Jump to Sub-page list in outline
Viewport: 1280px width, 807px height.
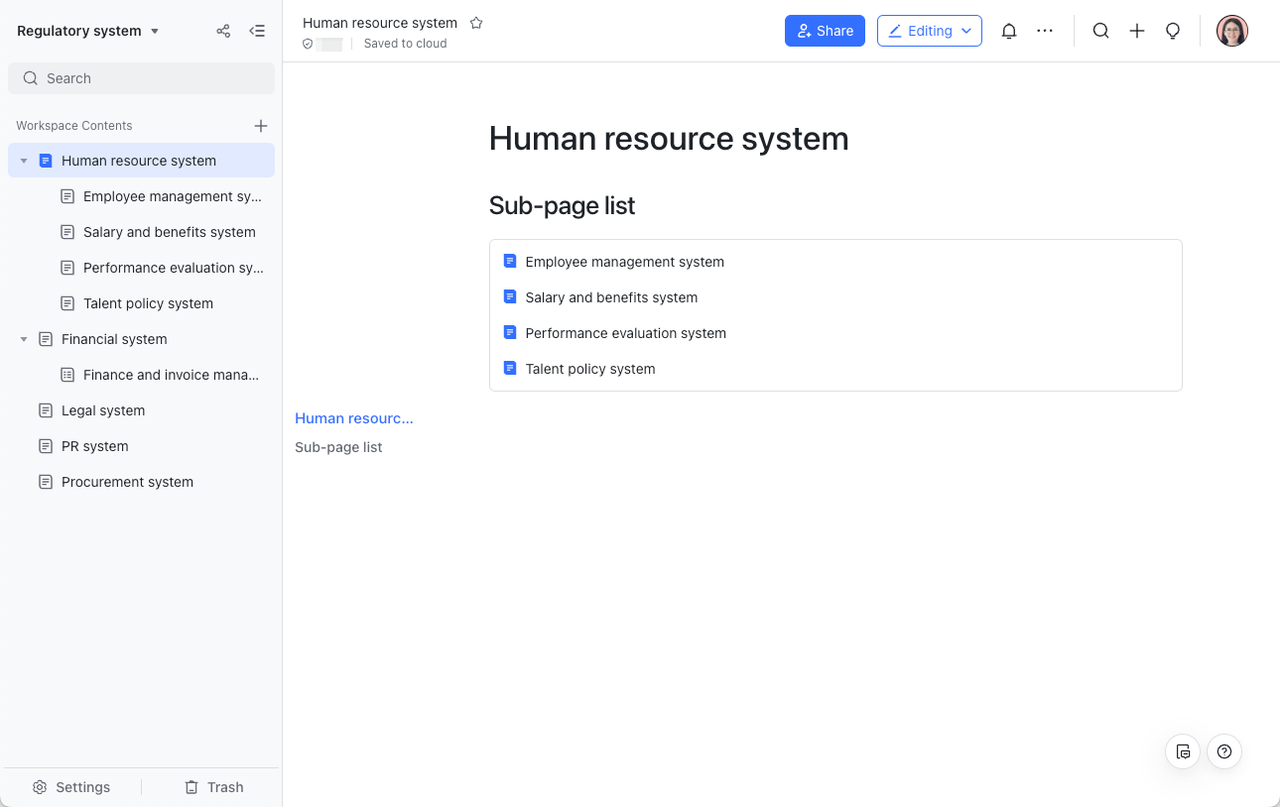pos(338,447)
